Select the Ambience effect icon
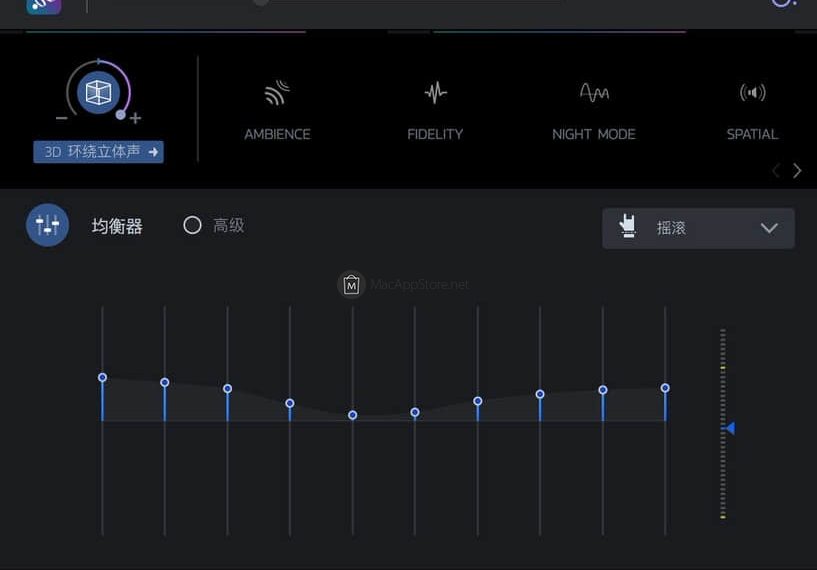 [x=277, y=94]
